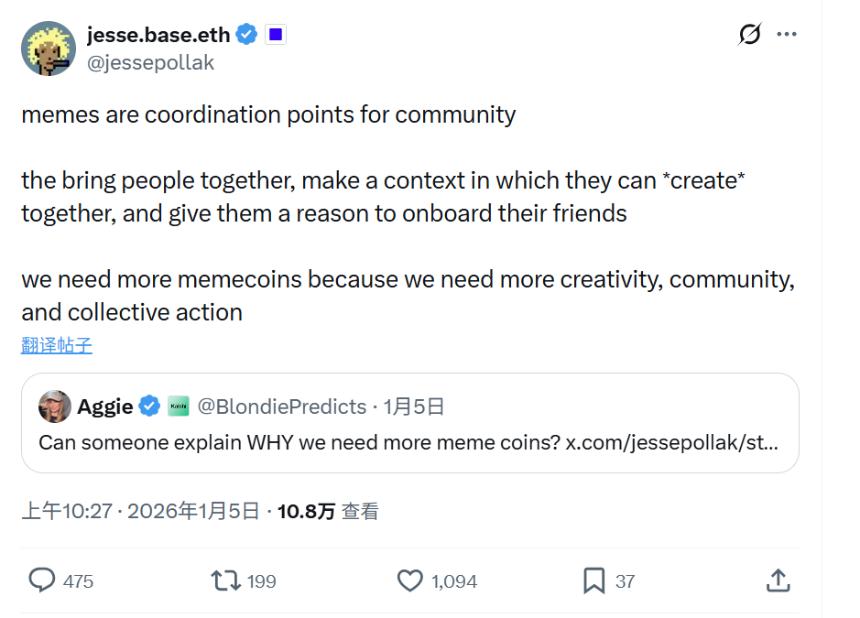The image size is (860, 618).
Task: Click Aggie's verified checkmark badge
Action: 148,406
